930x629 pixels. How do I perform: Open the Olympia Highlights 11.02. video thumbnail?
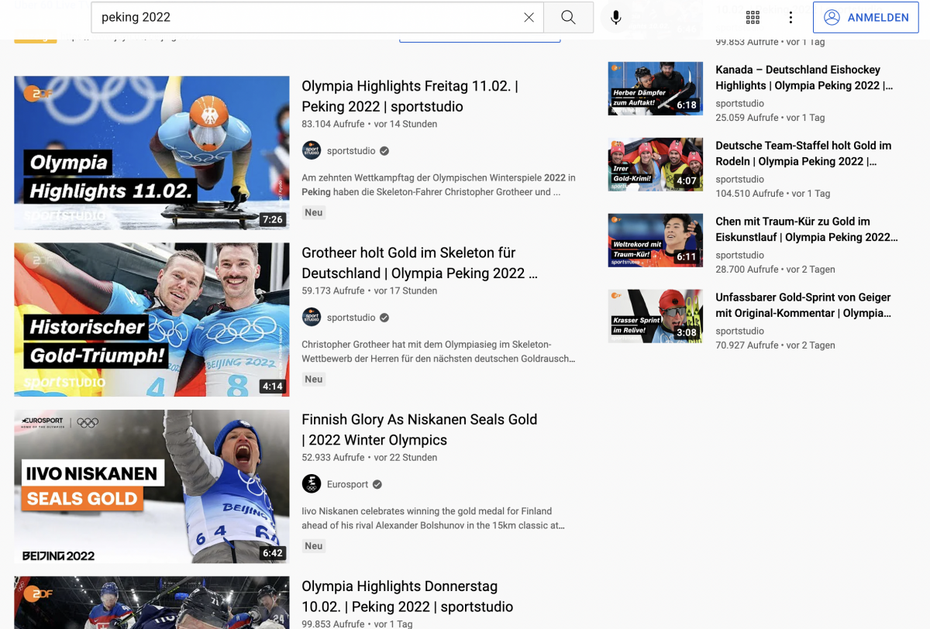point(152,152)
